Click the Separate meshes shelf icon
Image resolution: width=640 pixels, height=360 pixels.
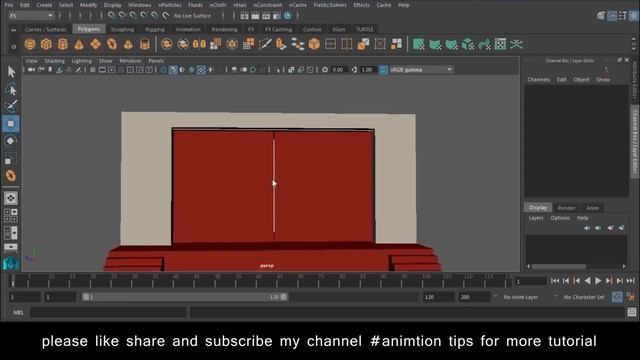click(183, 44)
